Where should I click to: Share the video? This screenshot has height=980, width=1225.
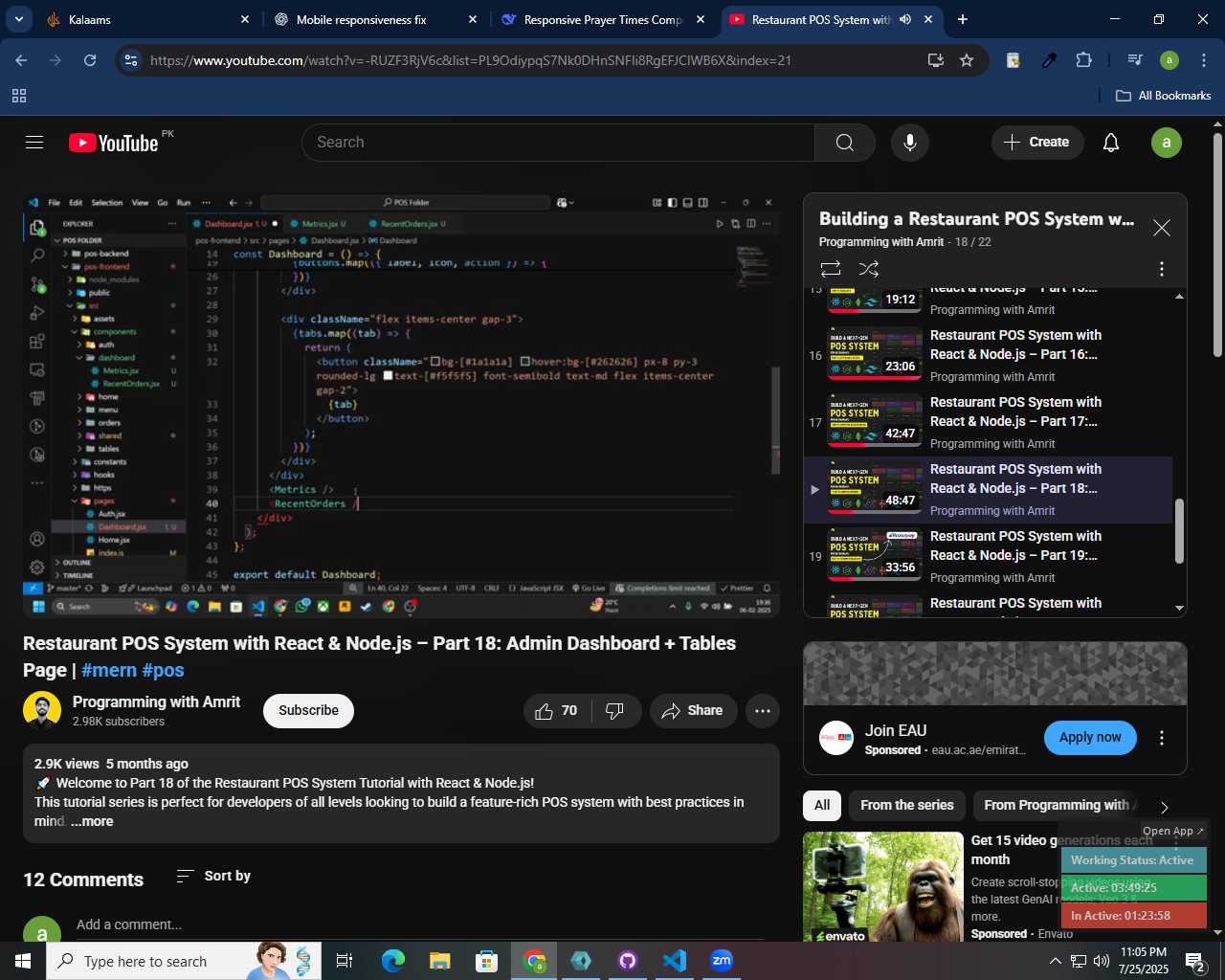coord(692,711)
